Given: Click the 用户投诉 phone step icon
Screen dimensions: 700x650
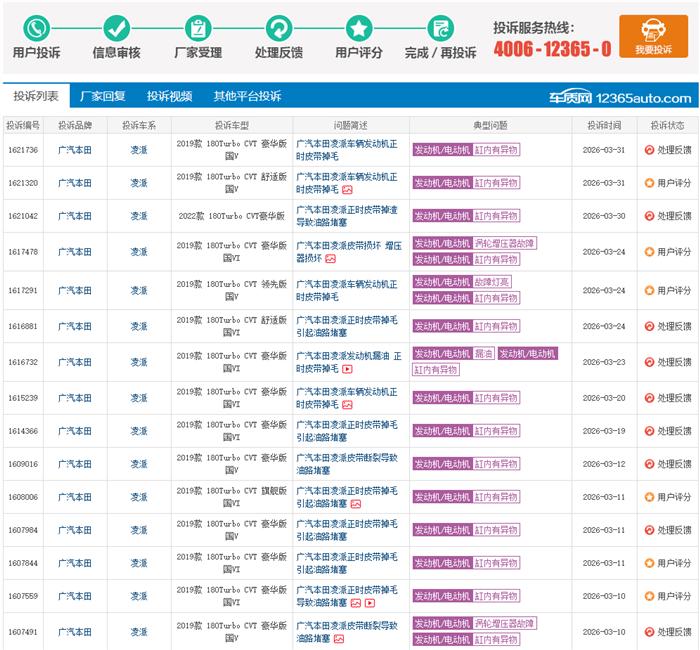Looking at the screenshot, I should [37, 28].
